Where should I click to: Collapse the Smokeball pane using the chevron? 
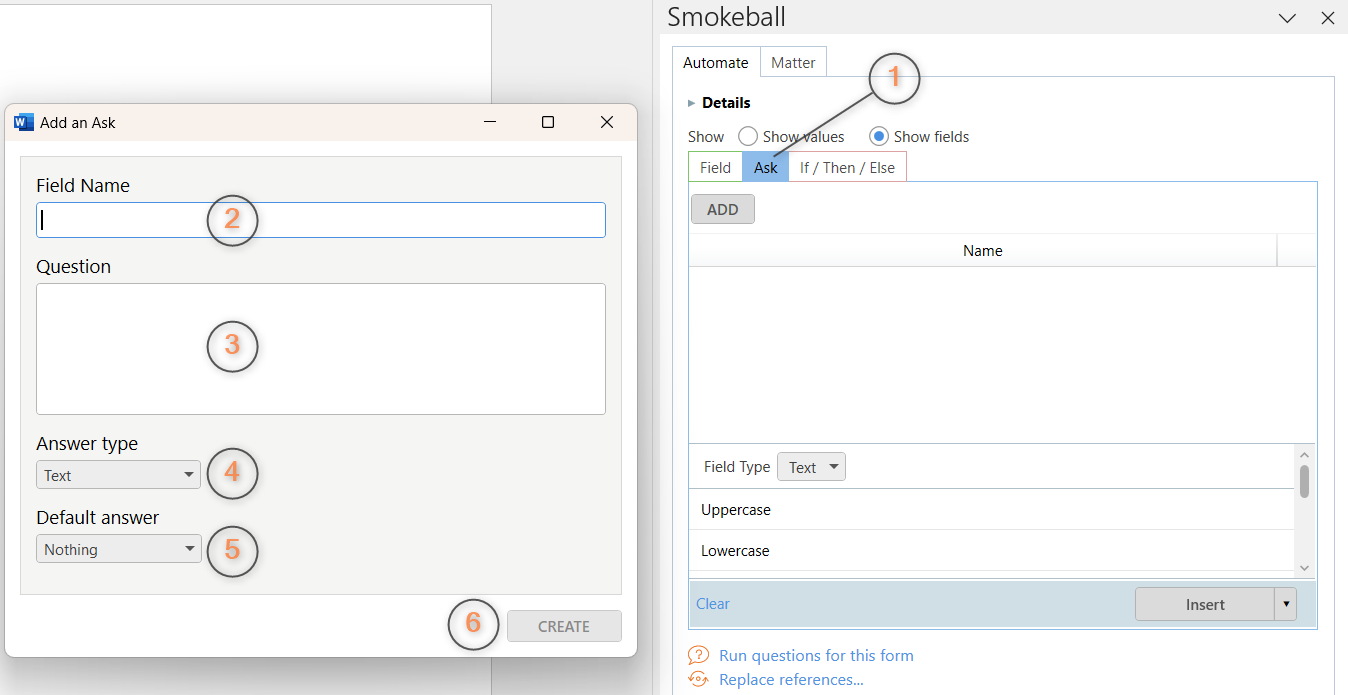click(x=1288, y=18)
